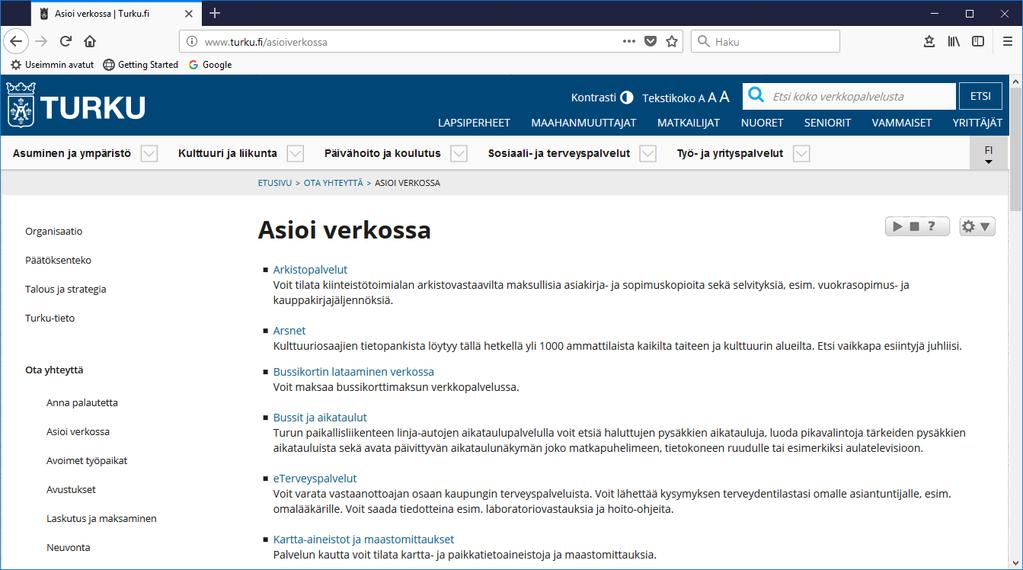Open SENIORIT audience menu item
Screen dimensions: 1023x570
(x=827, y=123)
